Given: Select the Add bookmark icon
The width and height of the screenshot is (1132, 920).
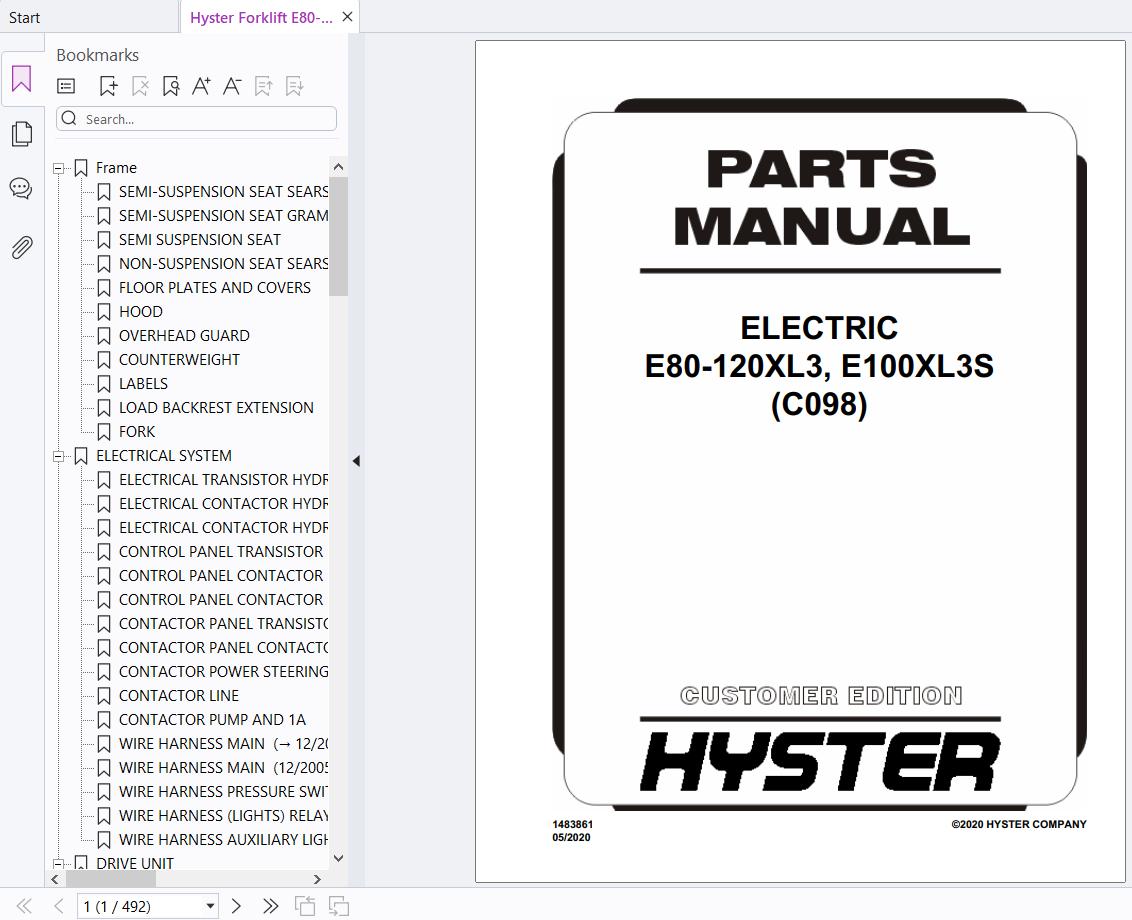Looking at the screenshot, I should 108,86.
